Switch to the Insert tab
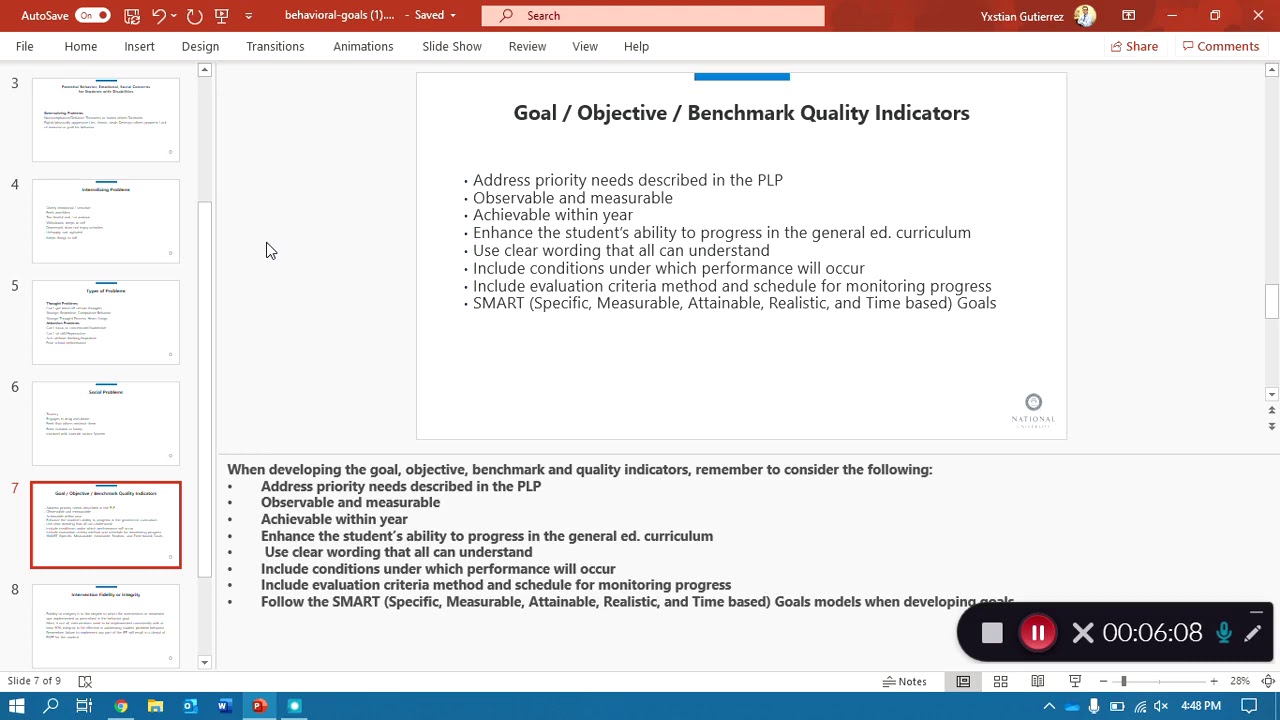 pos(139,46)
